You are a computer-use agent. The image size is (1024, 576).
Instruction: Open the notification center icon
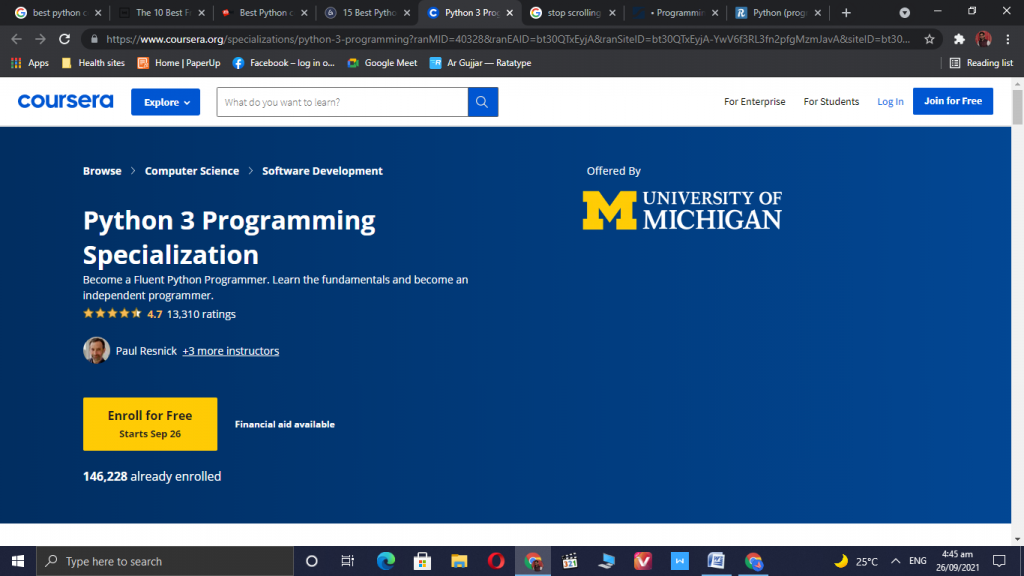pyautogui.click(x=999, y=561)
